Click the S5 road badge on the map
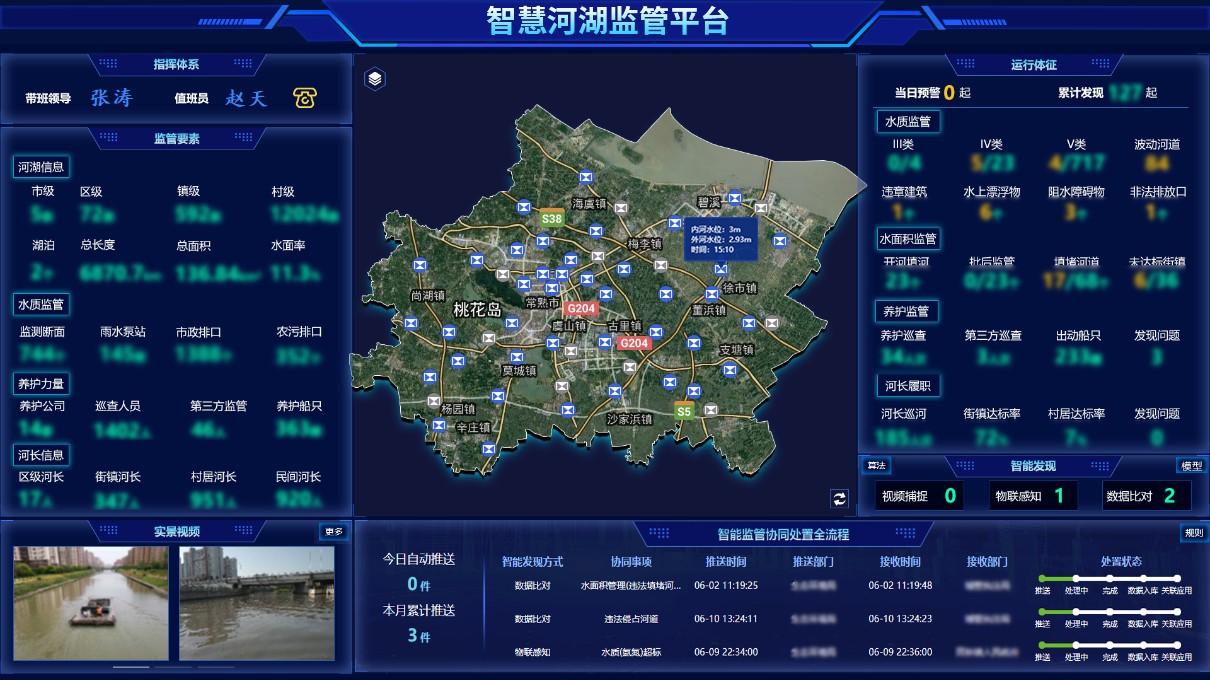1210x680 pixels. pyautogui.click(x=684, y=409)
